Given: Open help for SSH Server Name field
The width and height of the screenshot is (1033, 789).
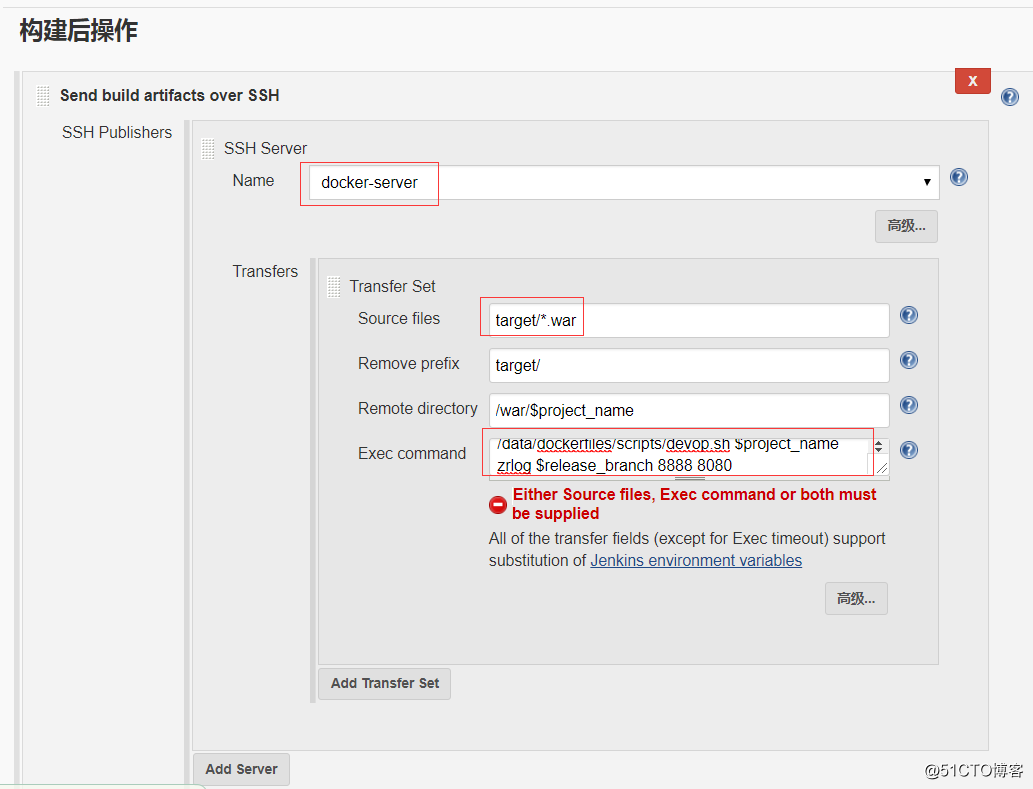Looking at the screenshot, I should [959, 178].
